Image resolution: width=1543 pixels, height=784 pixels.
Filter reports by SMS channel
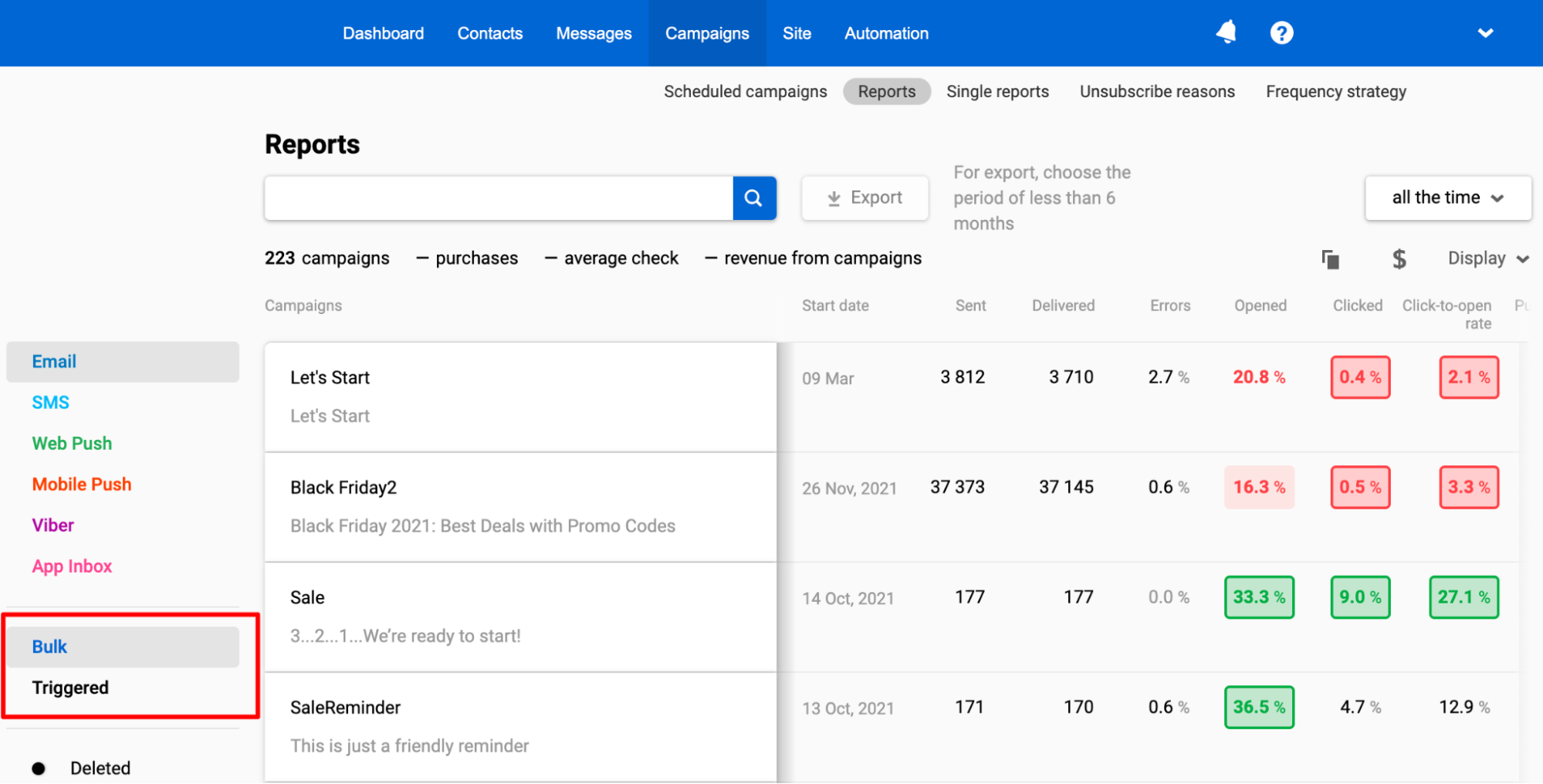[x=51, y=402]
